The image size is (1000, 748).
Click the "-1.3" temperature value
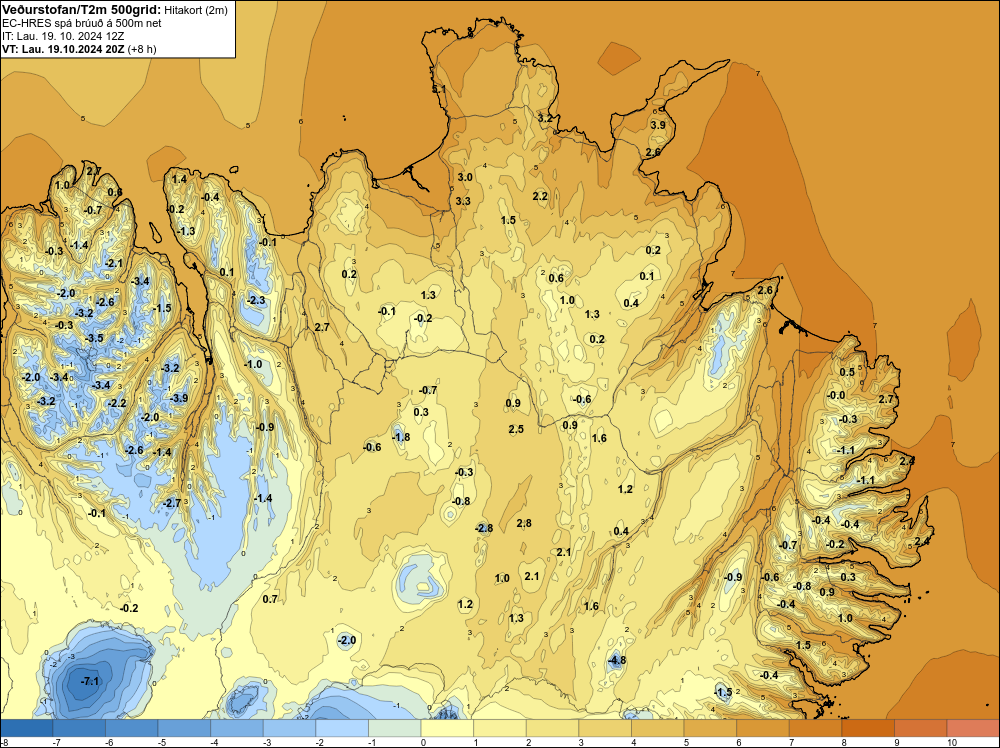[x=186, y=231]
